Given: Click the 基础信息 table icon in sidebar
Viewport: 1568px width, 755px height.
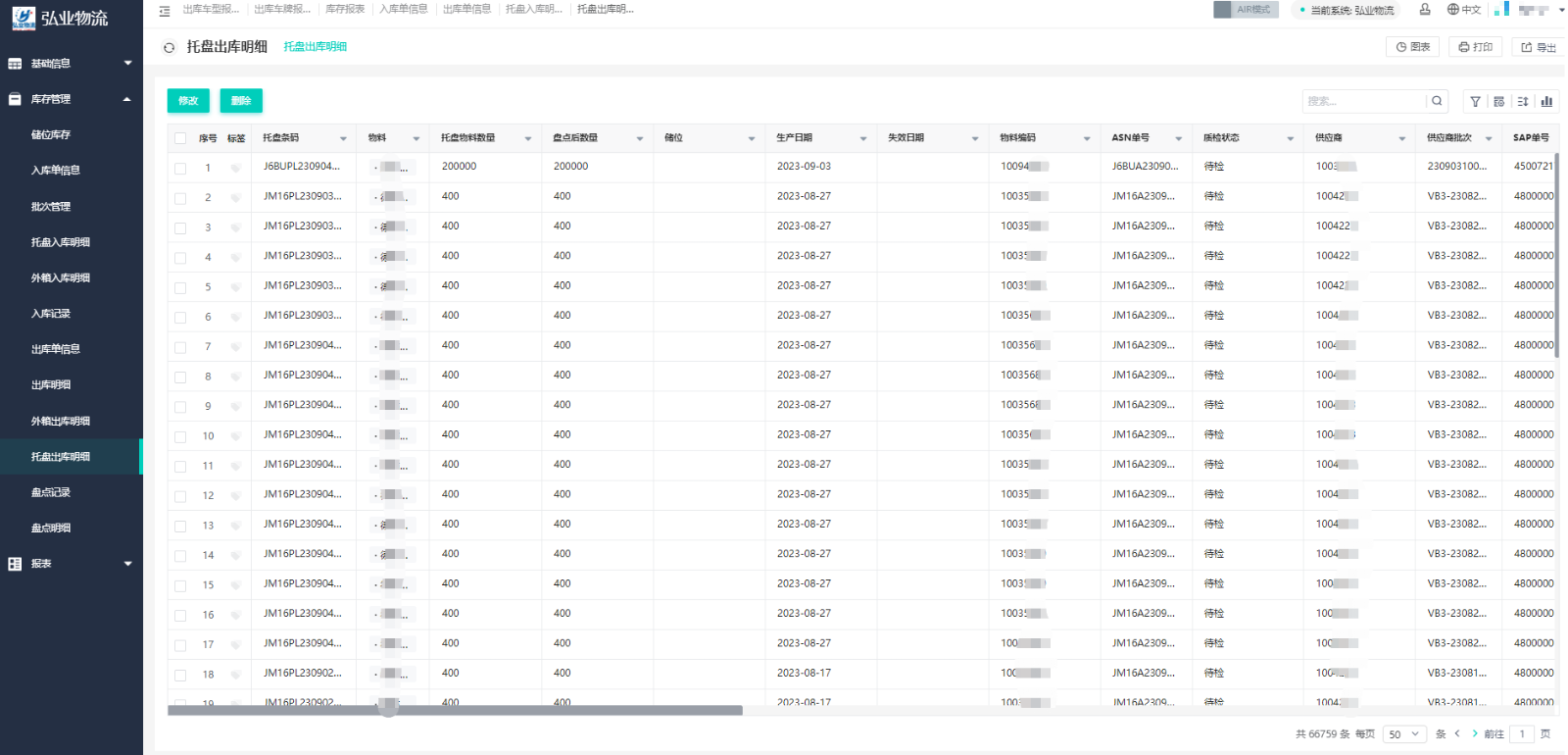Looking at the screenshot, I should 15,64.
